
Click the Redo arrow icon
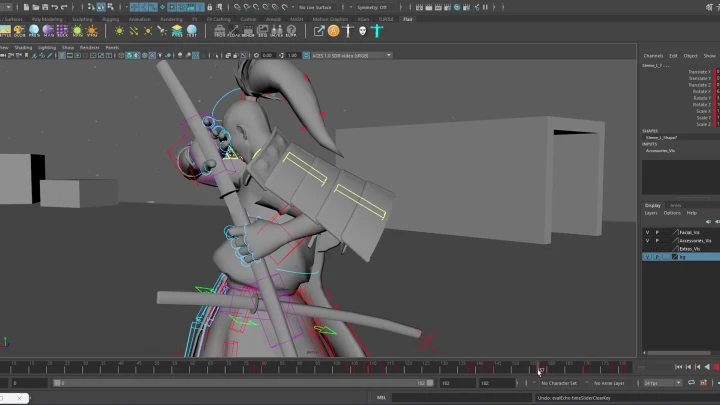tap(64, 7)
